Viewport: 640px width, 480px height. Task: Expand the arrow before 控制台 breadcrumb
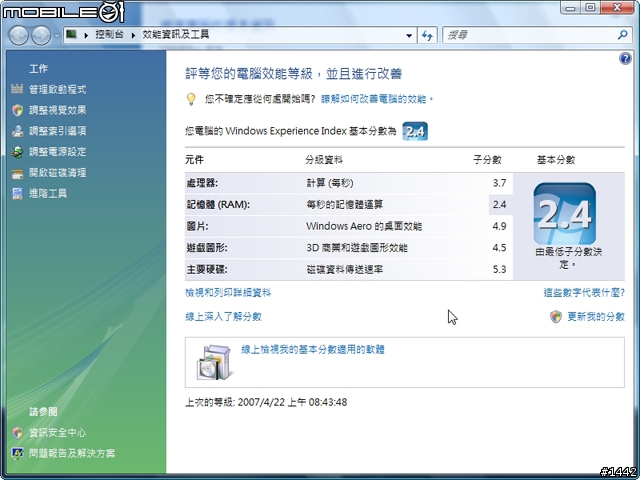tap(86, 35)
